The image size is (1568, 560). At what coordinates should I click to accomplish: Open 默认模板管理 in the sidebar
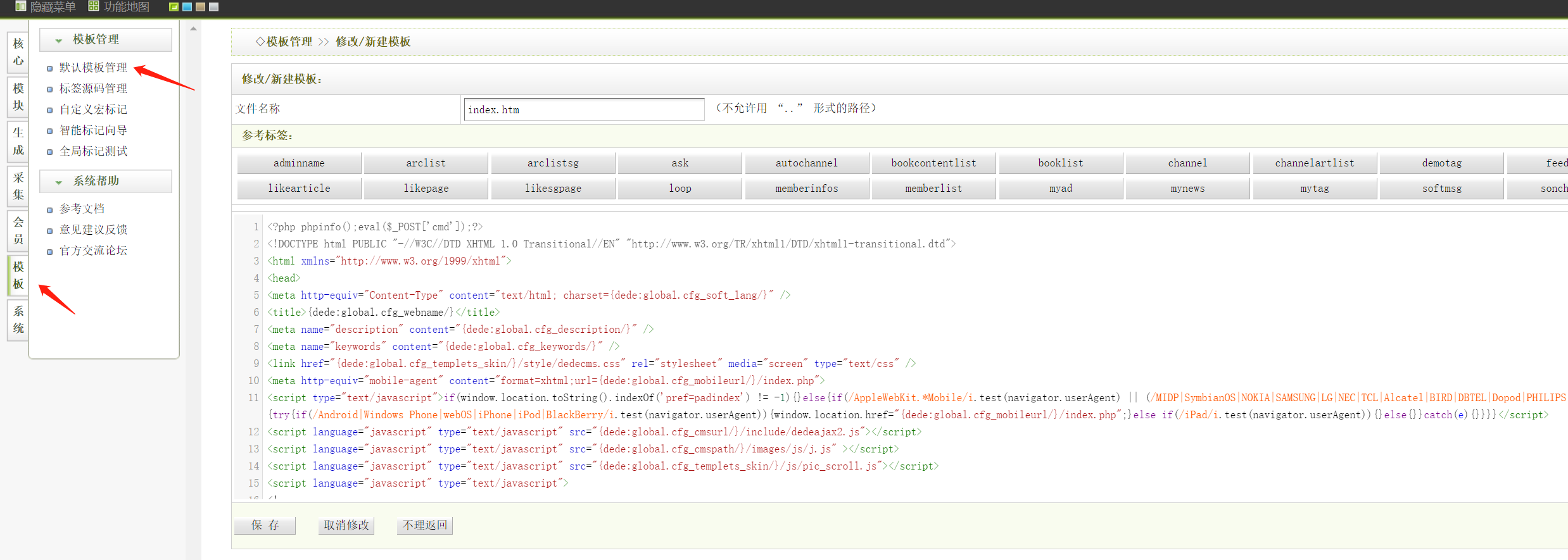pyautogui.click(x=93, y=68)
